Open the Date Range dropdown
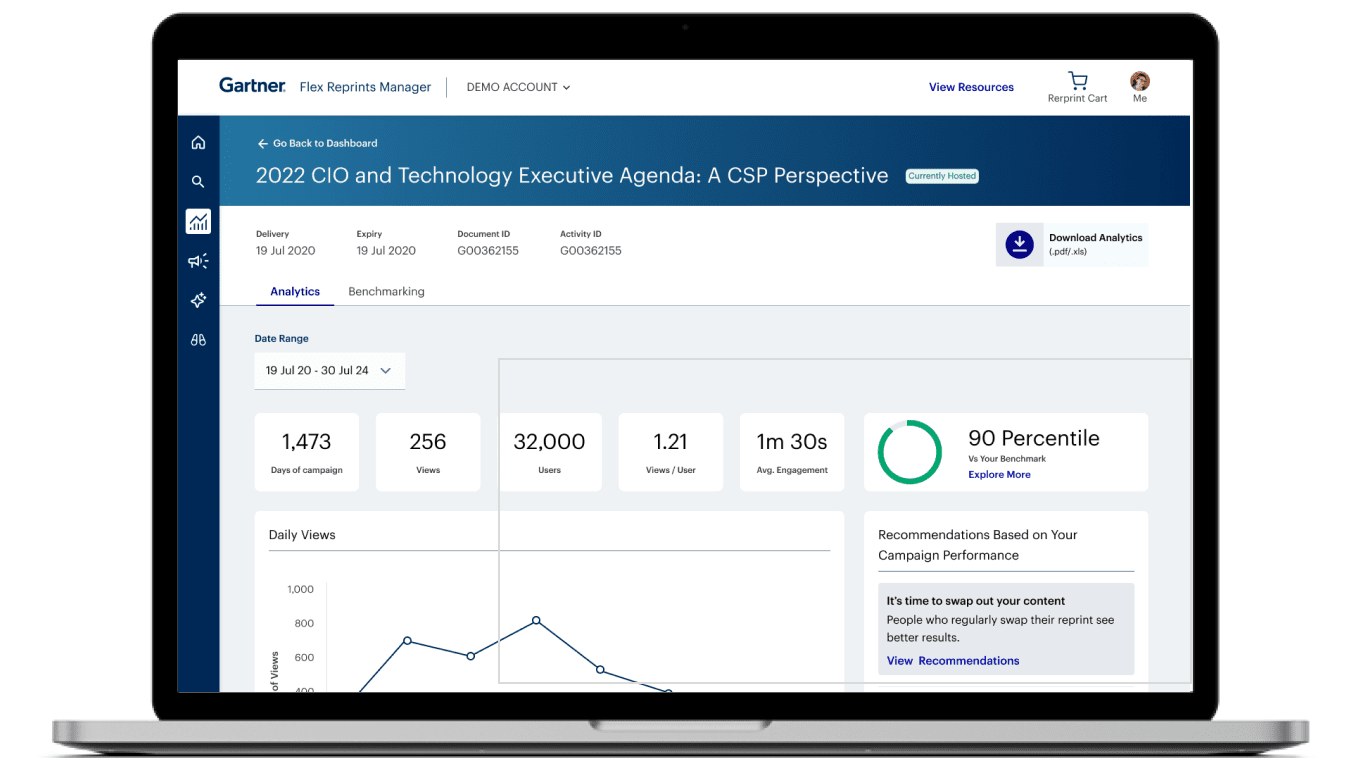This screenshot has width=1360, height=766. point(329,370)
